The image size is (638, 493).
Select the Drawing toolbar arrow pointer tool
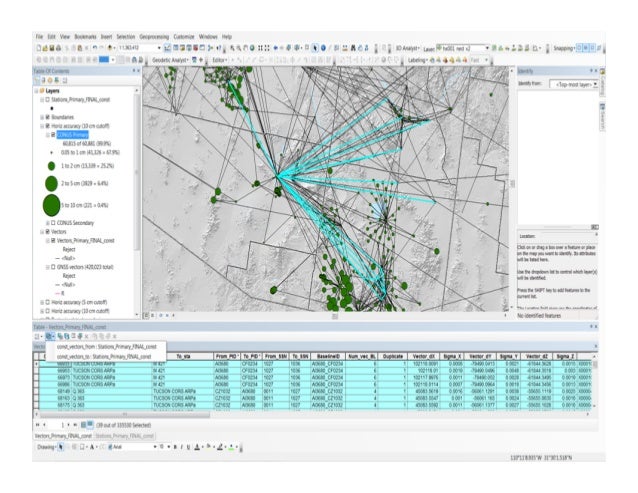61,447
